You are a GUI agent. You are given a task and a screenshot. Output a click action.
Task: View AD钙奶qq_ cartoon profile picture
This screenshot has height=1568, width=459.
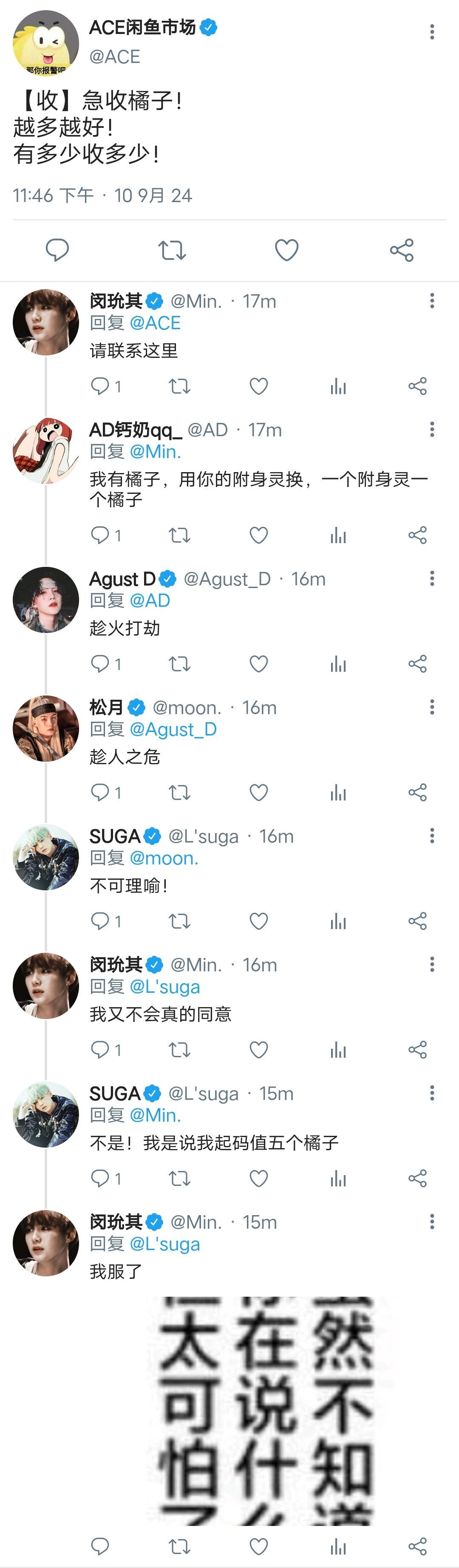coord(46,451)
